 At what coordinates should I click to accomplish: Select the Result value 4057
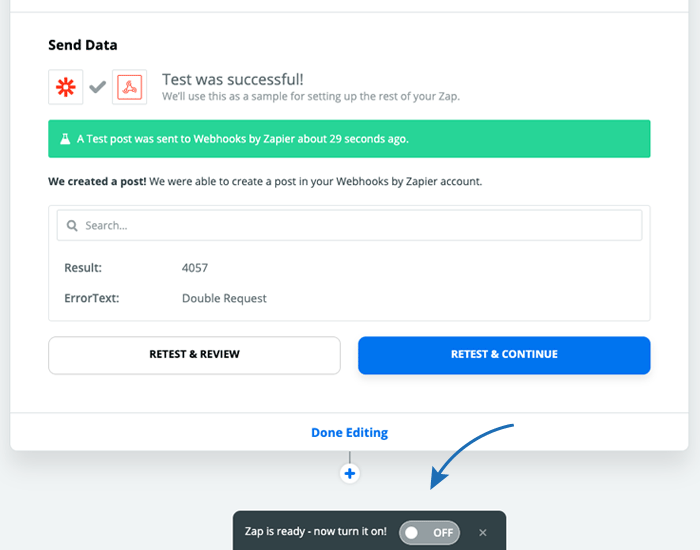(195, 268)
